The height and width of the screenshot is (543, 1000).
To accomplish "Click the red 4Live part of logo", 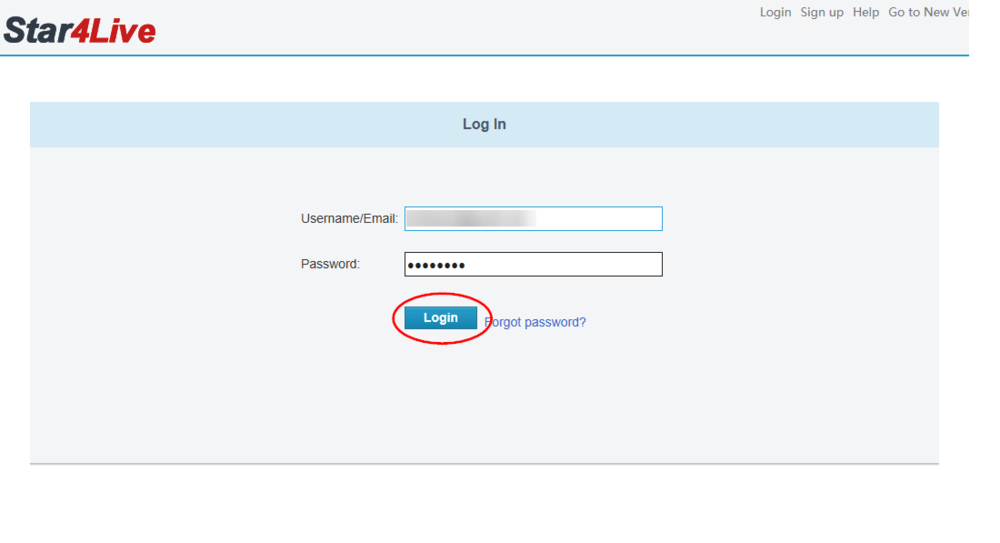I will pos(113,31).
